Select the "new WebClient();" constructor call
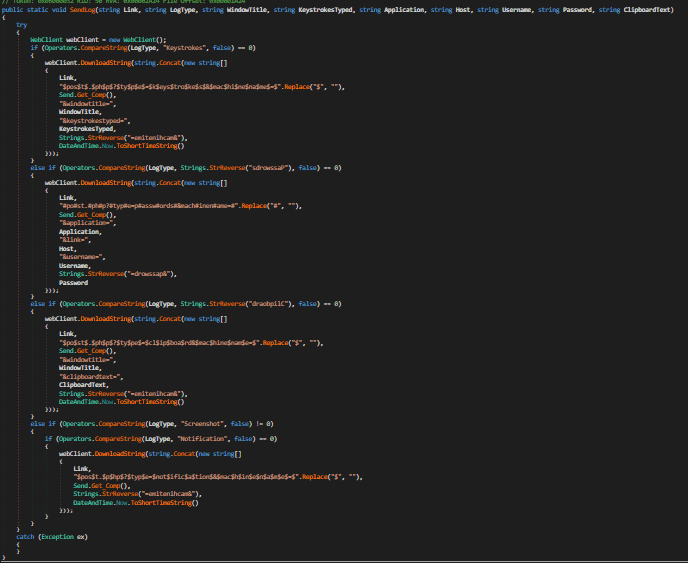The height and width of the screenshot is (563, 688). pyautogui.click(x=138, y=39)
